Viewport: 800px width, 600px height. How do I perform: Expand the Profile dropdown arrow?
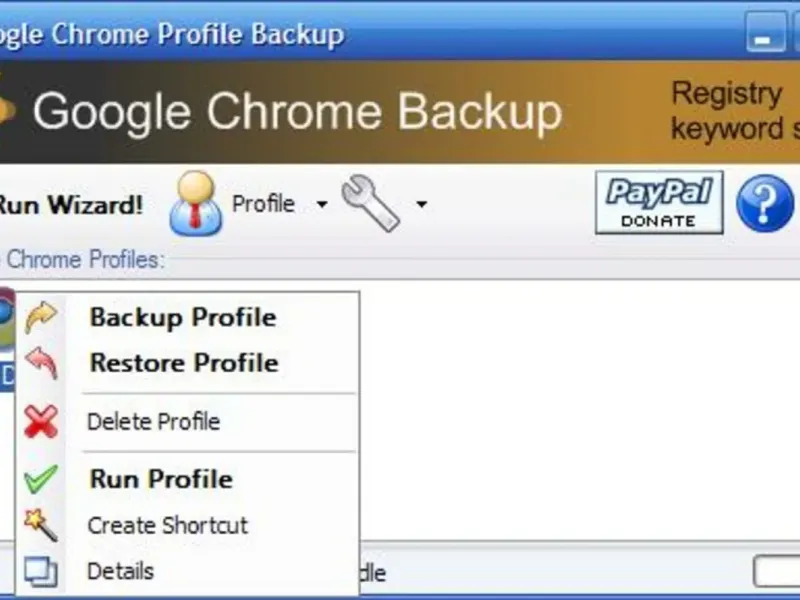322,205
